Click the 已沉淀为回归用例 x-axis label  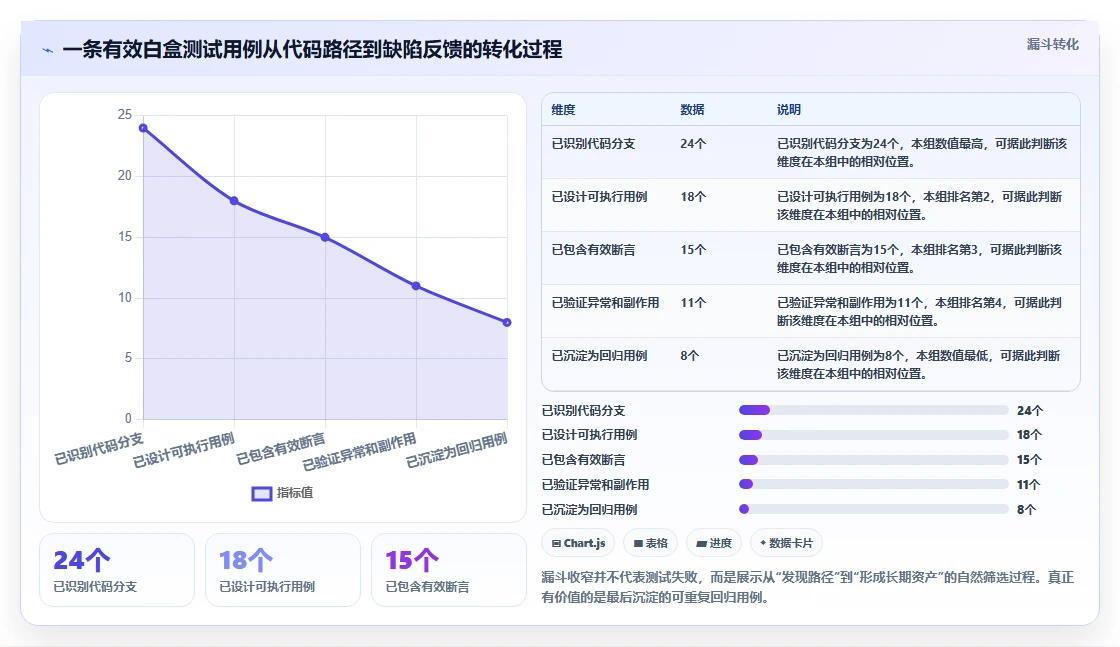pos(456,450)
